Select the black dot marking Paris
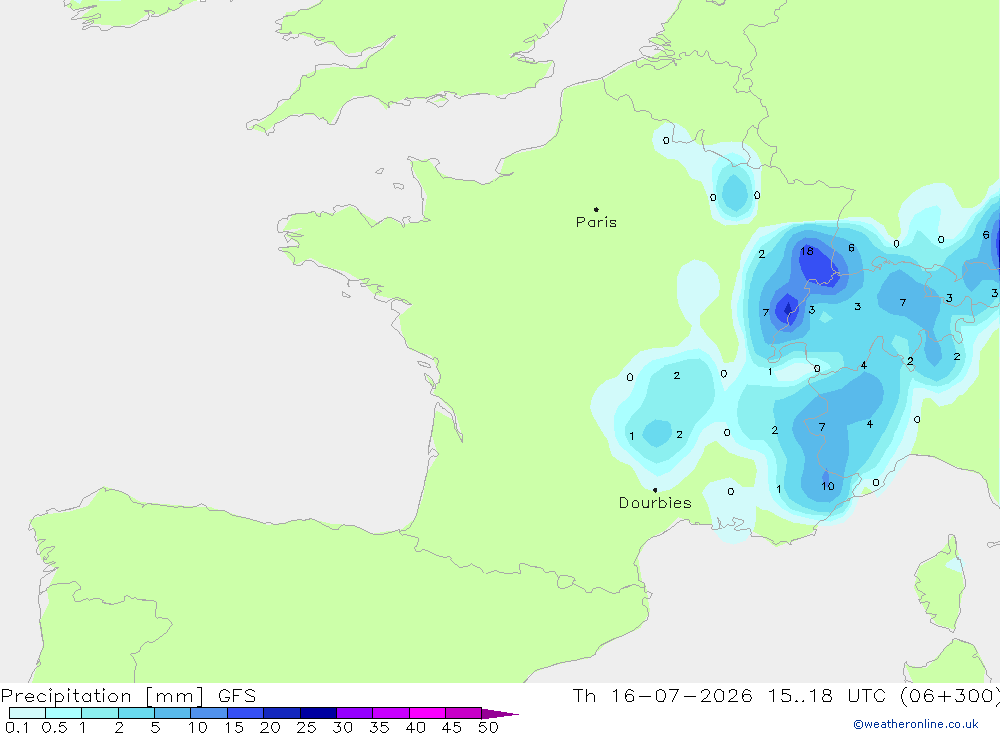The image size is (1000, 733). tap(596, 209)
